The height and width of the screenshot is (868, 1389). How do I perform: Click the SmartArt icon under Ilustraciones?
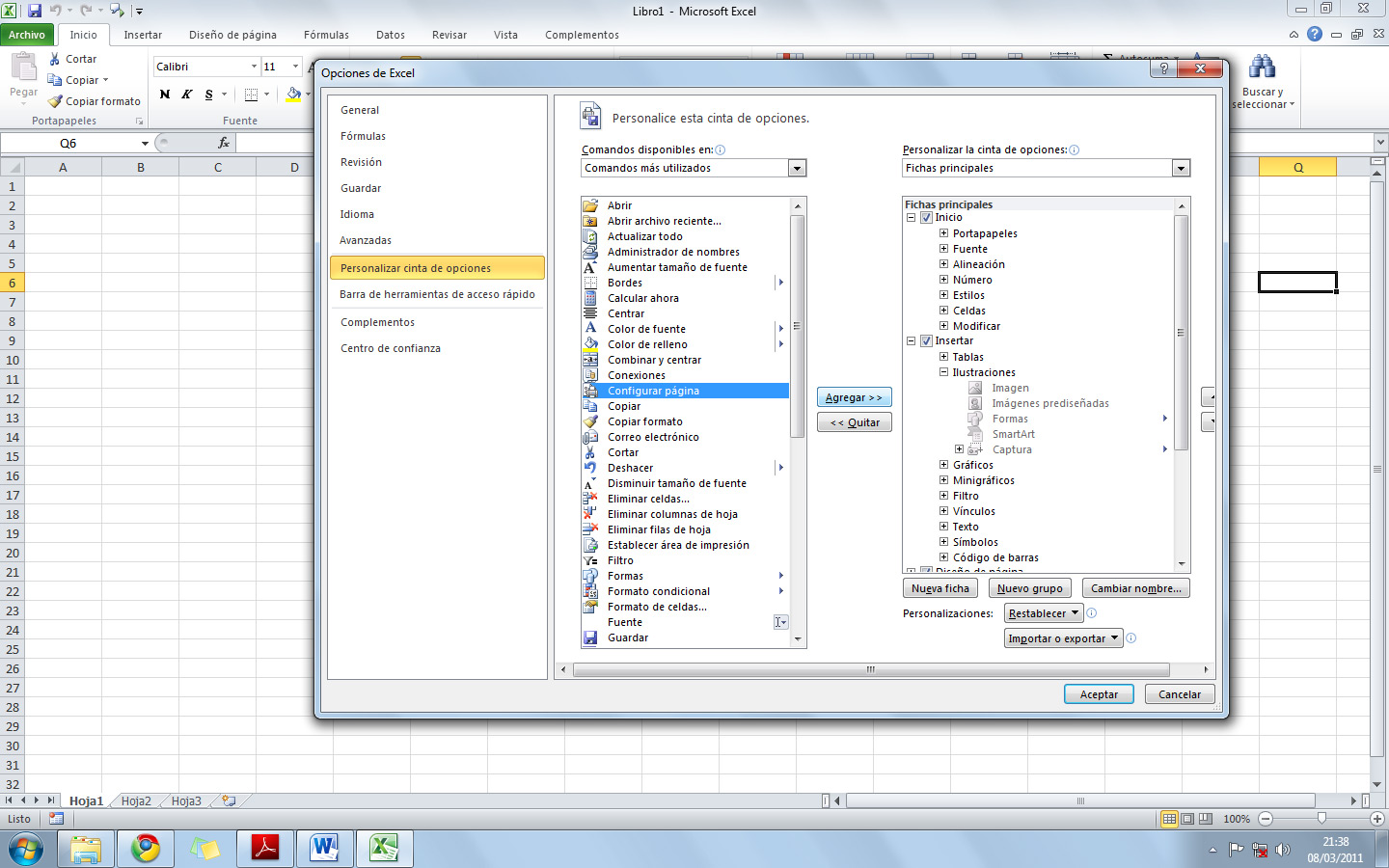point(974,434)
